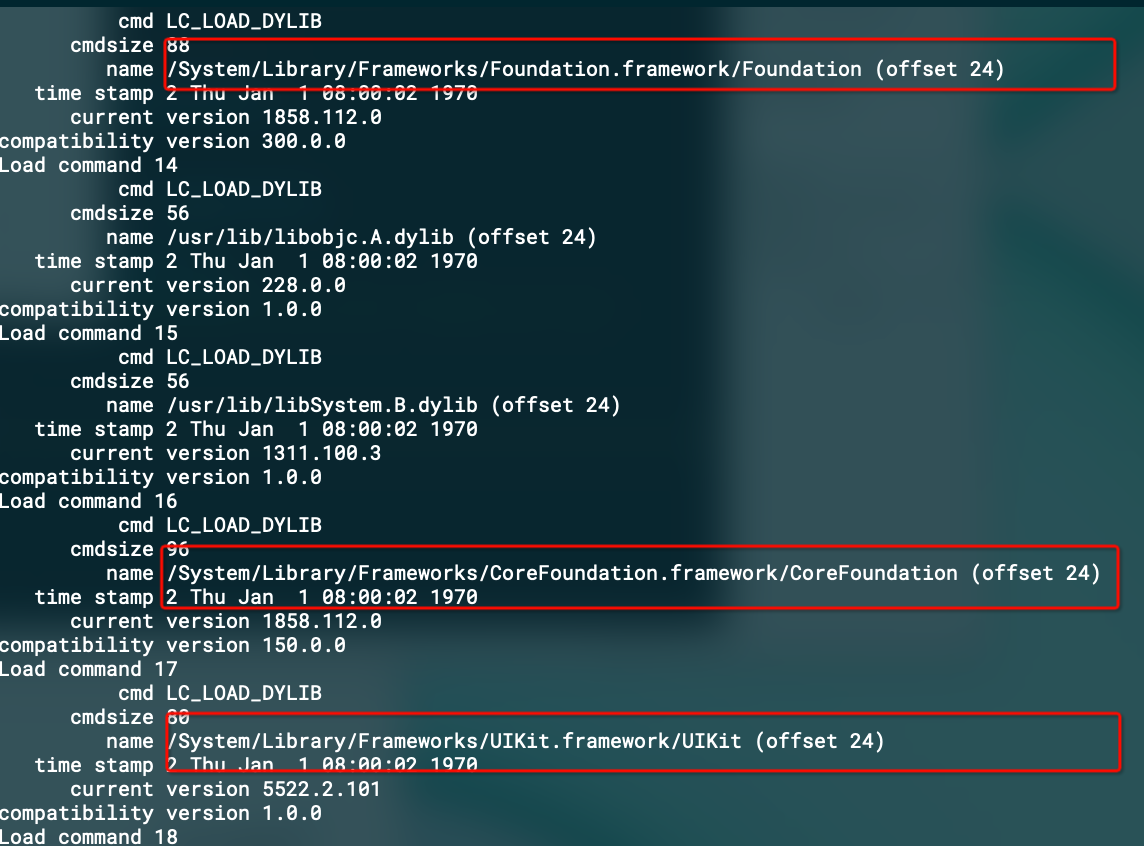Click the 'Load command 14' heading

point(88,166)
